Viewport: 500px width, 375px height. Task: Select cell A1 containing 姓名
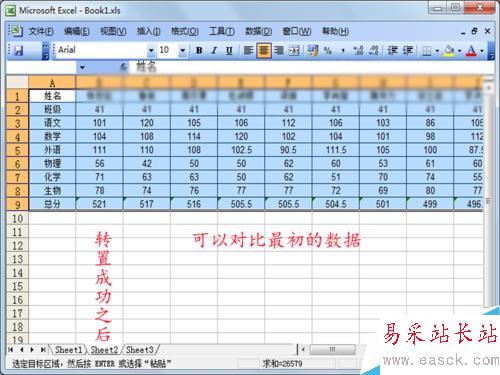click(x=52, y=96)
